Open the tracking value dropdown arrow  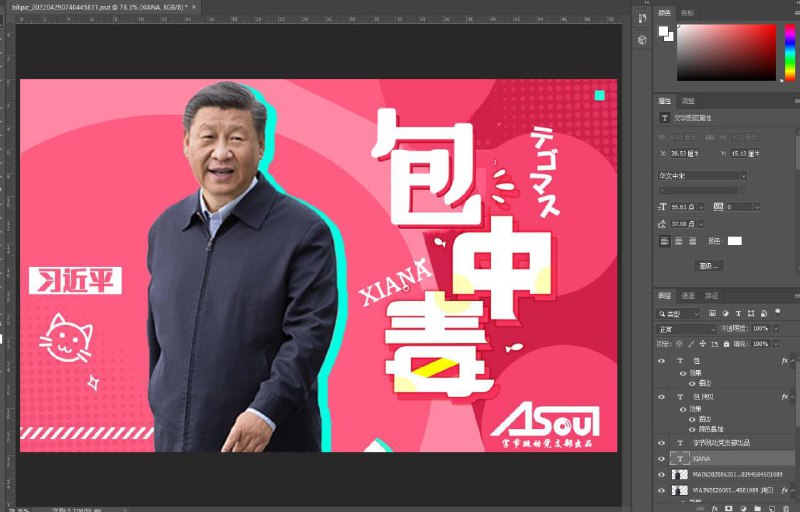click(x=757, y=207)
